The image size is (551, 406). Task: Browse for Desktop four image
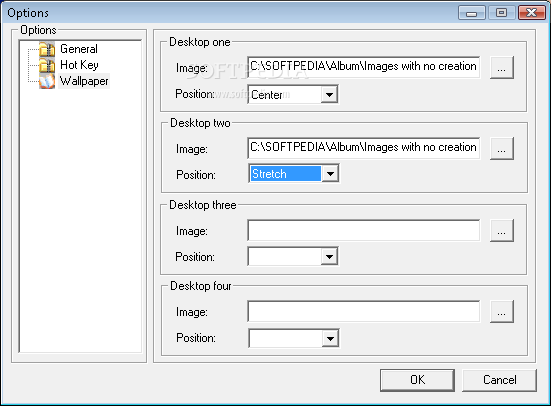tap(501, 311)
